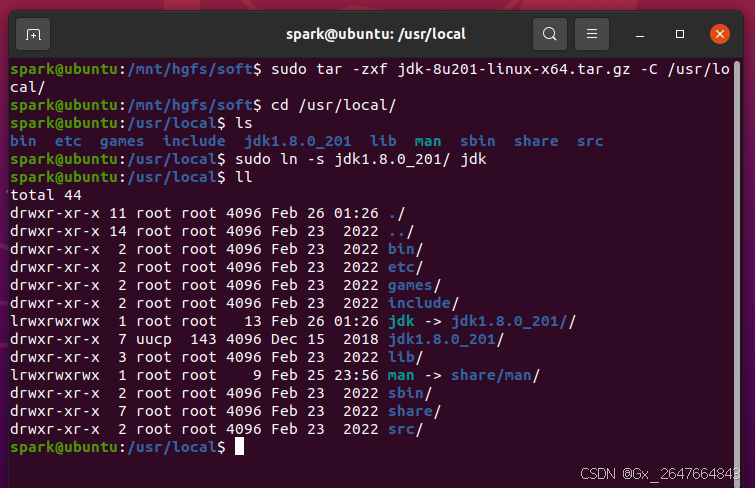The height and width of the screenshot is (488, 755).
Task: Click the 'cd /usr/local/' command
Action: [333, 105]
